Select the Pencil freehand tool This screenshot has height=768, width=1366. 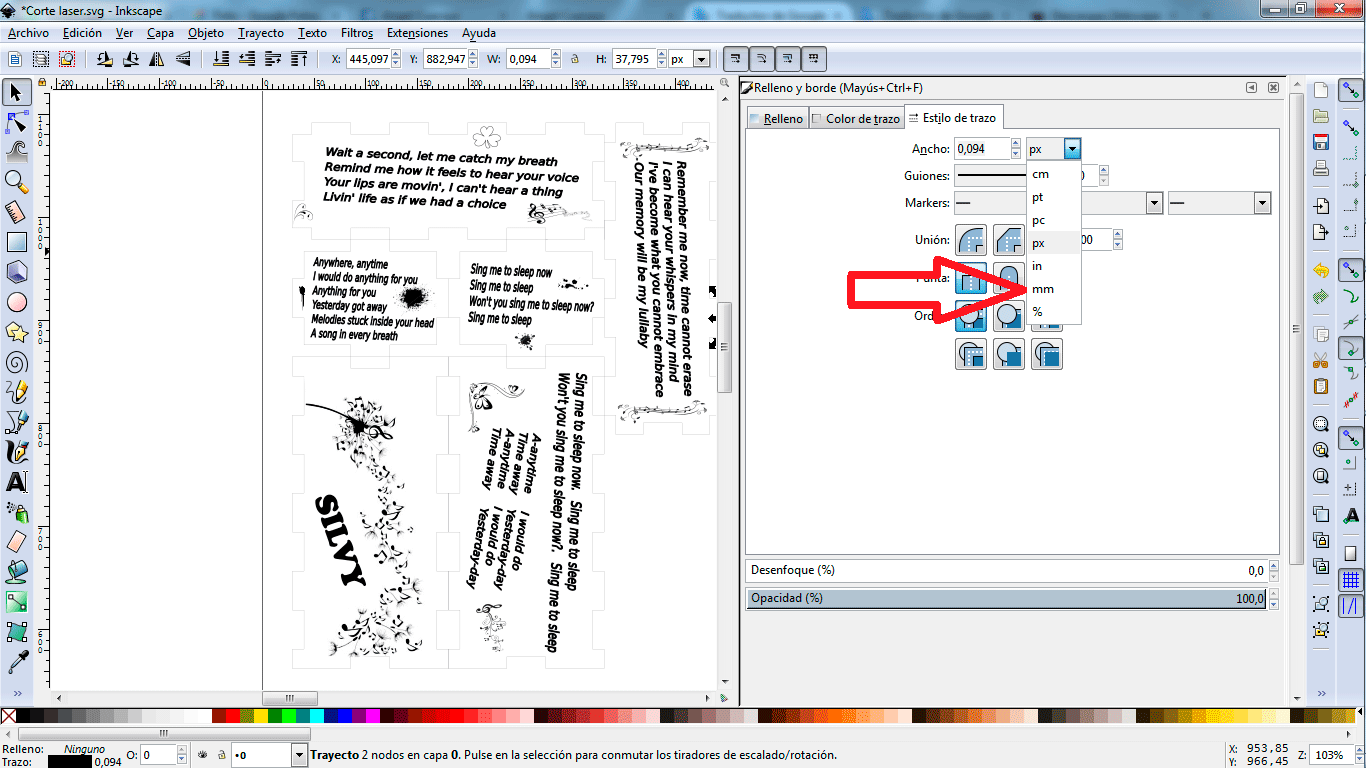16,392
